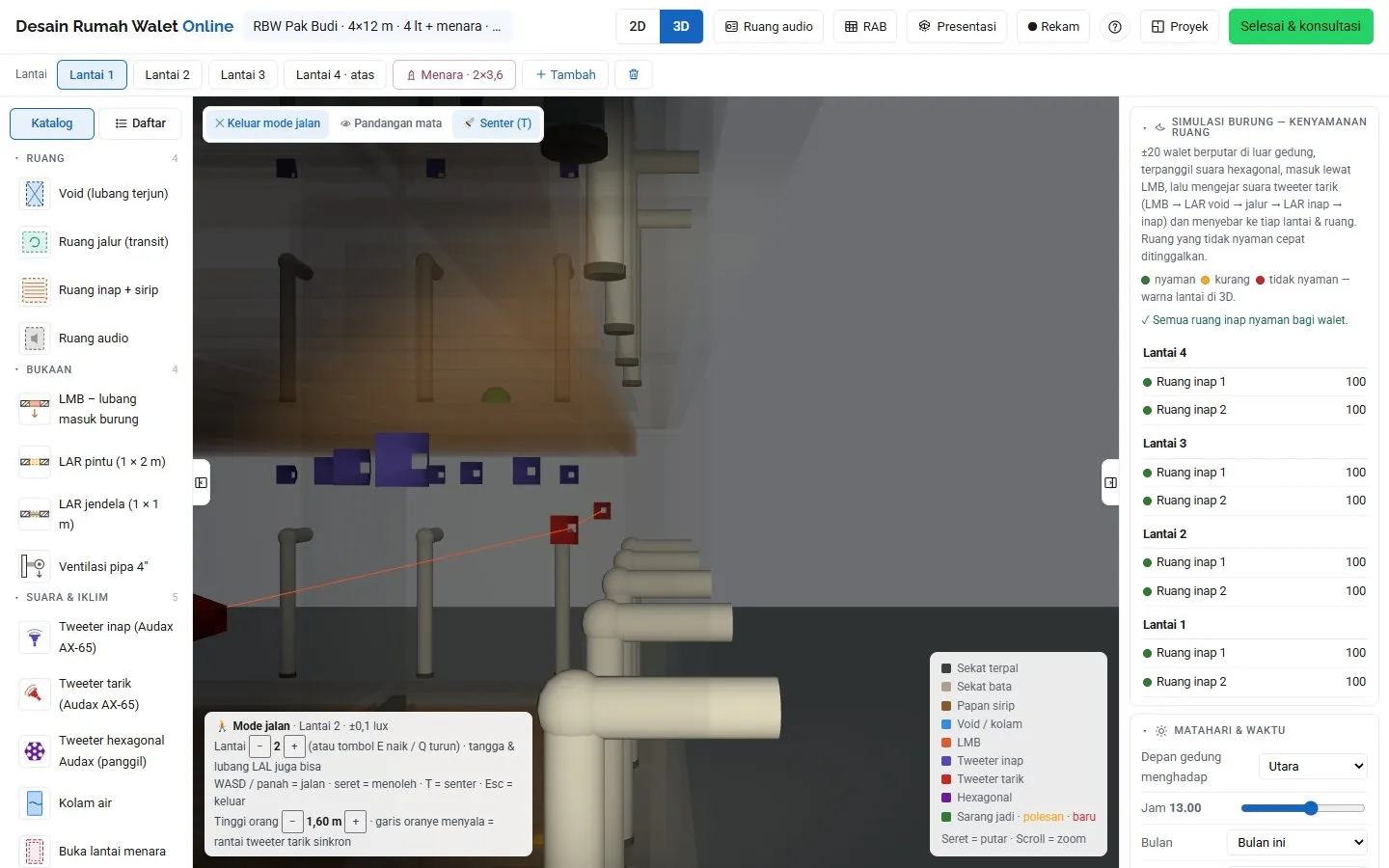
Task: Collapse the left sidebar panel handle
Action: (x=201, y=482)
